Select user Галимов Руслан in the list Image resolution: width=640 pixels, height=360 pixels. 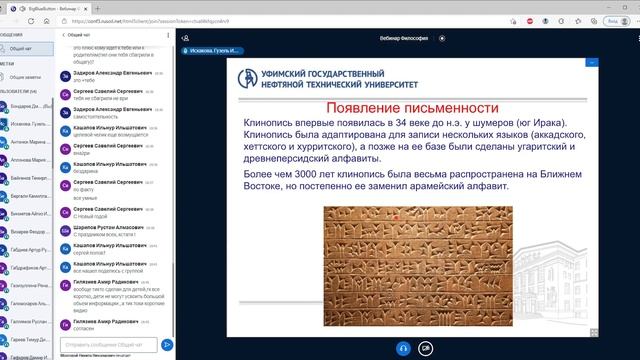[x=26, y=322]
